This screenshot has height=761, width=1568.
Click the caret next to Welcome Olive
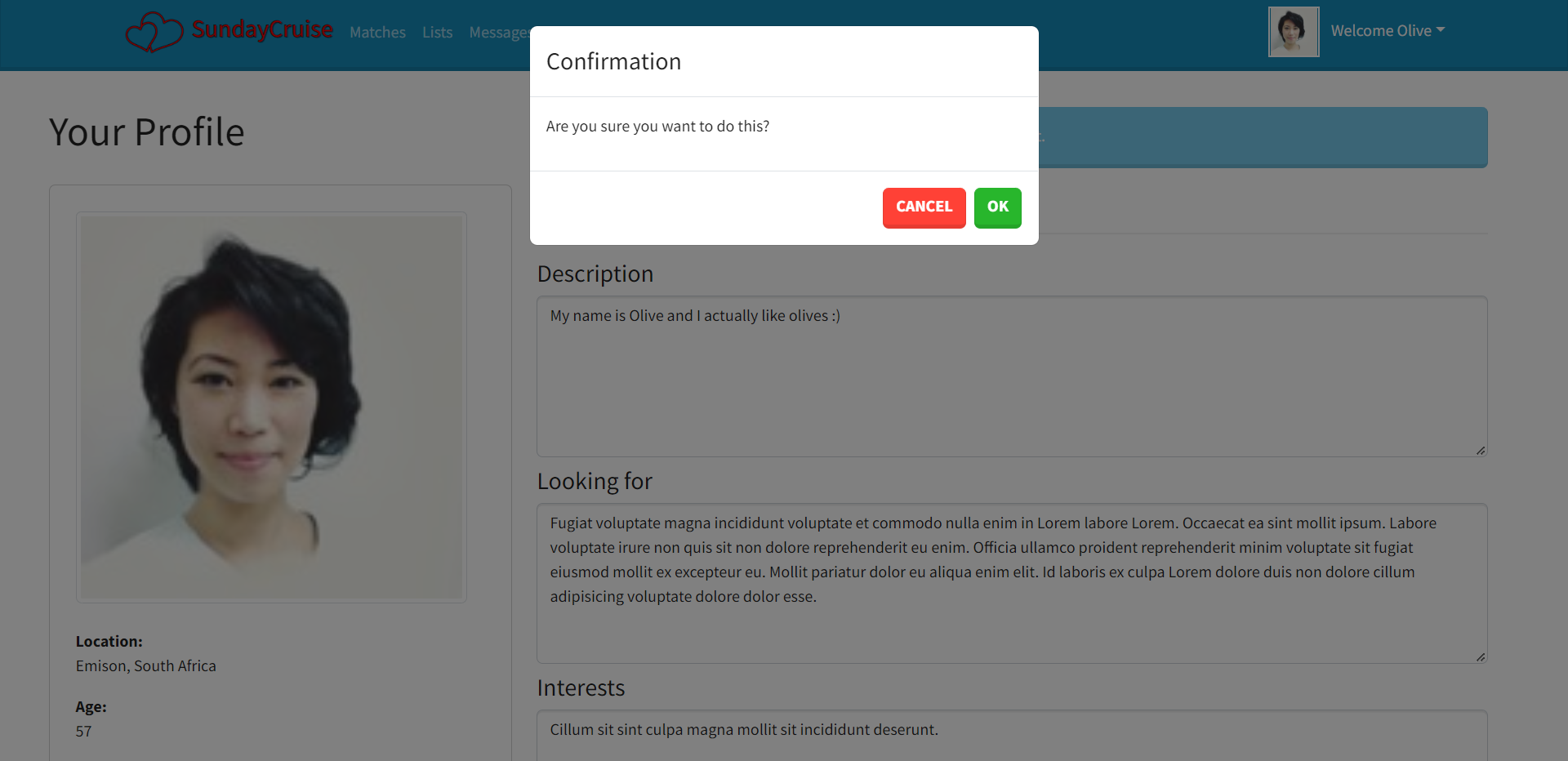(x=1439, y=30)
